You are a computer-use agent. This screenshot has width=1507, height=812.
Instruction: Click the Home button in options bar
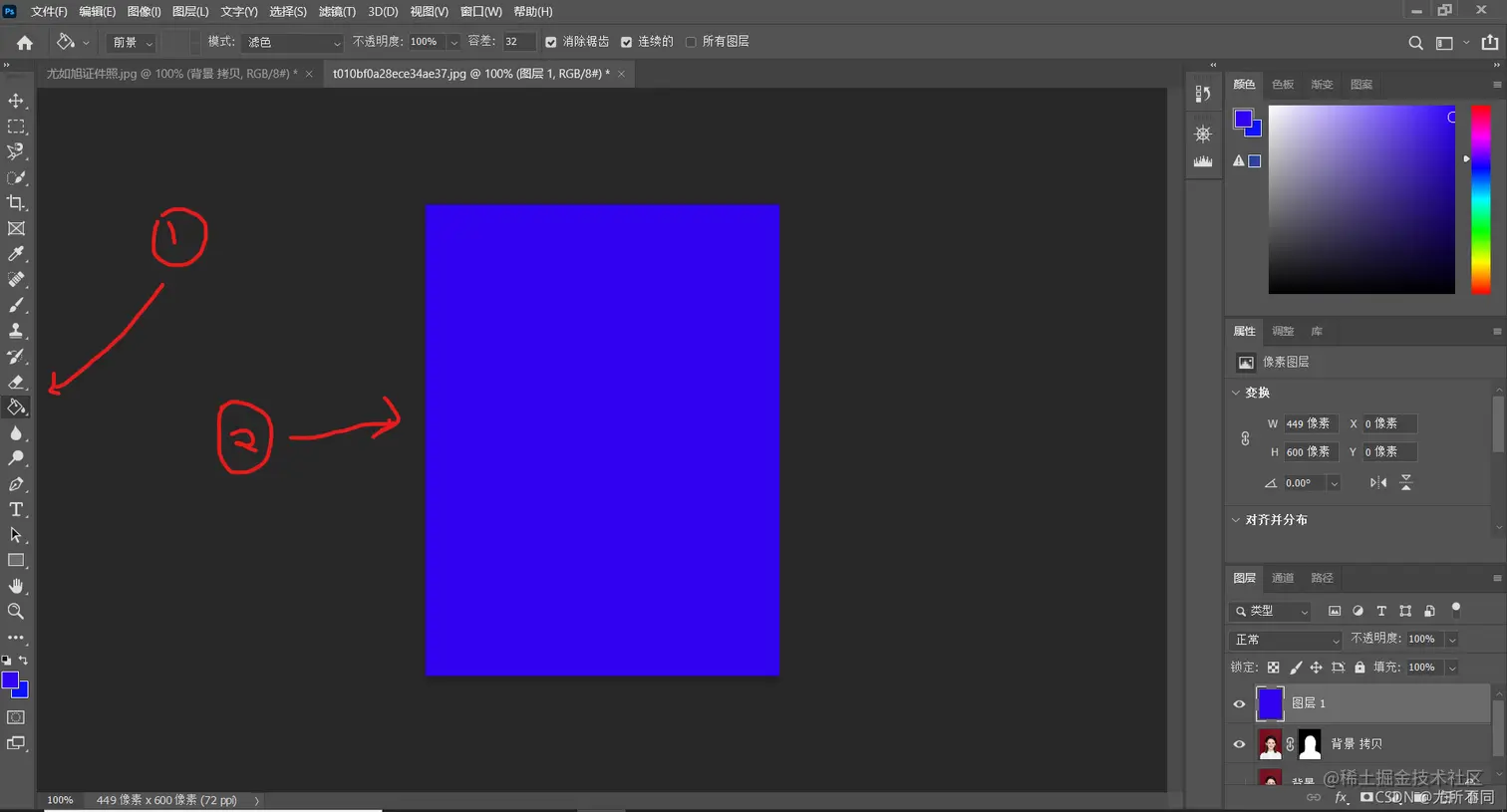[25, 43]
